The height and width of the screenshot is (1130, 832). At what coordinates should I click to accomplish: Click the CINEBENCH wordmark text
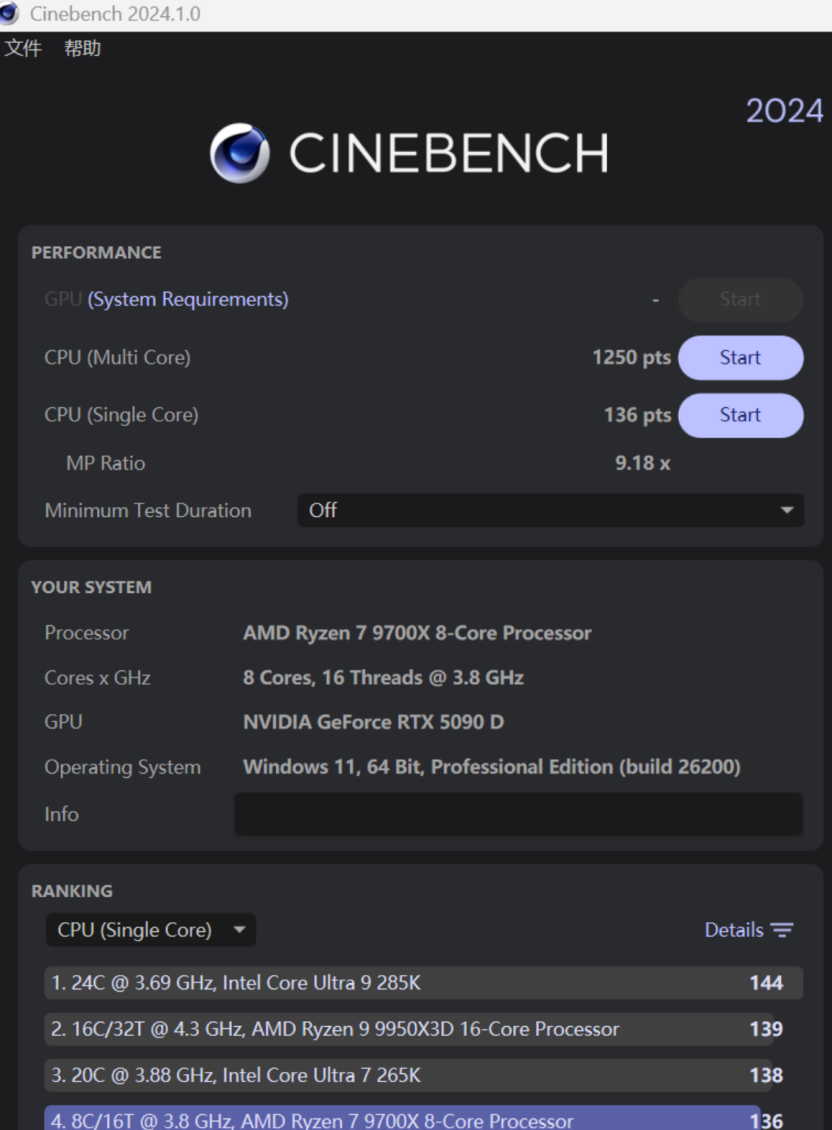coord(448,153)
